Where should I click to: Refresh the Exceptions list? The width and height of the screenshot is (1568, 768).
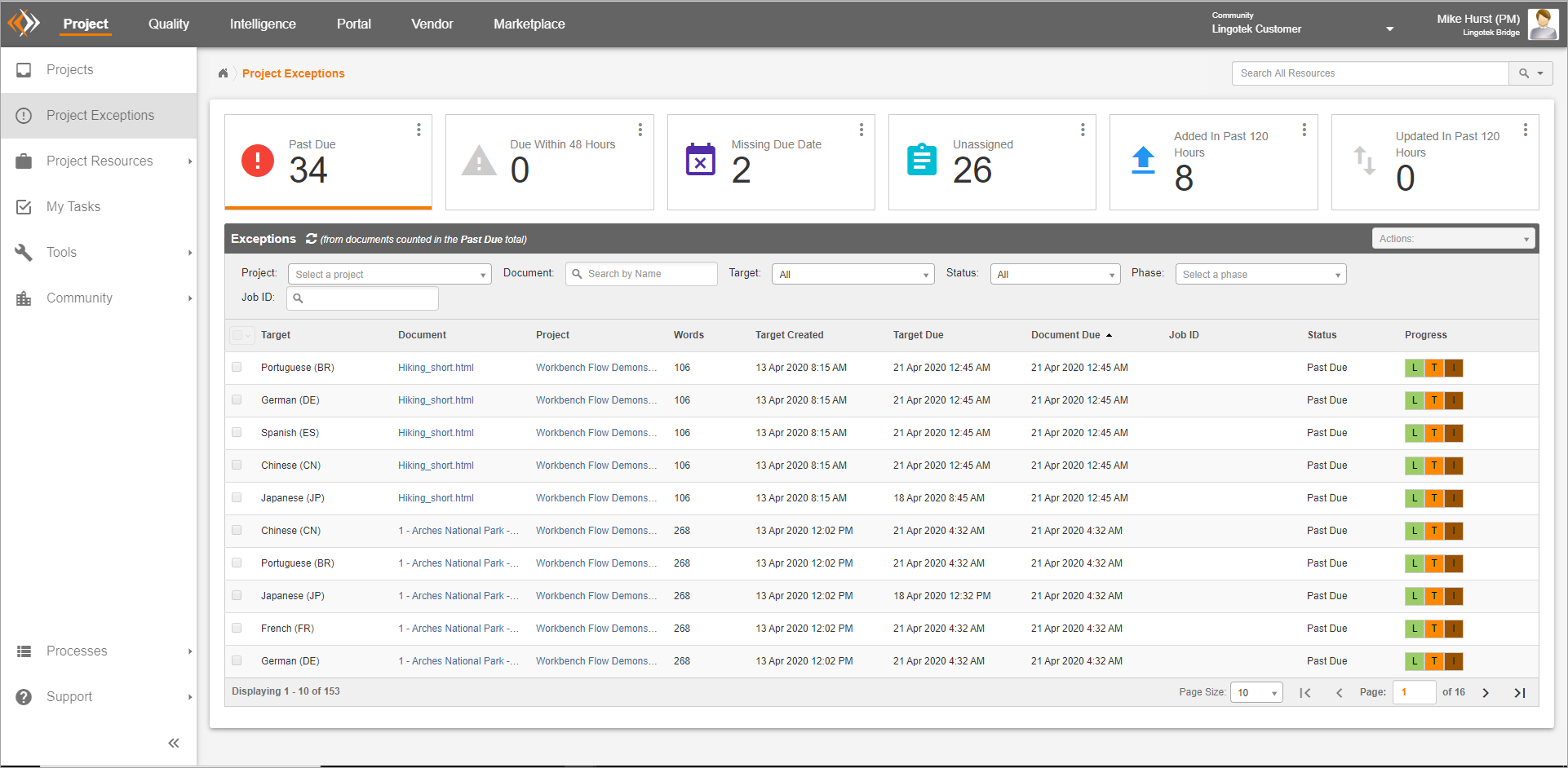311,239
